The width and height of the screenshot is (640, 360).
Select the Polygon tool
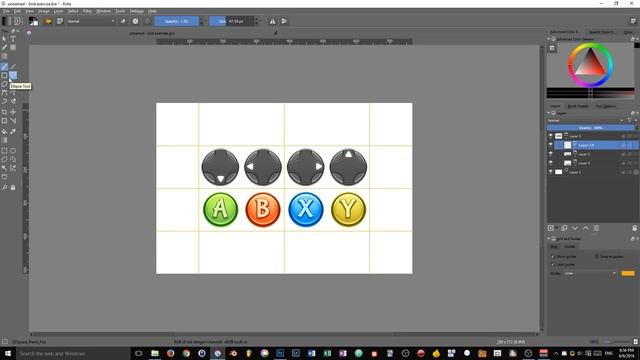coord(4,84)
